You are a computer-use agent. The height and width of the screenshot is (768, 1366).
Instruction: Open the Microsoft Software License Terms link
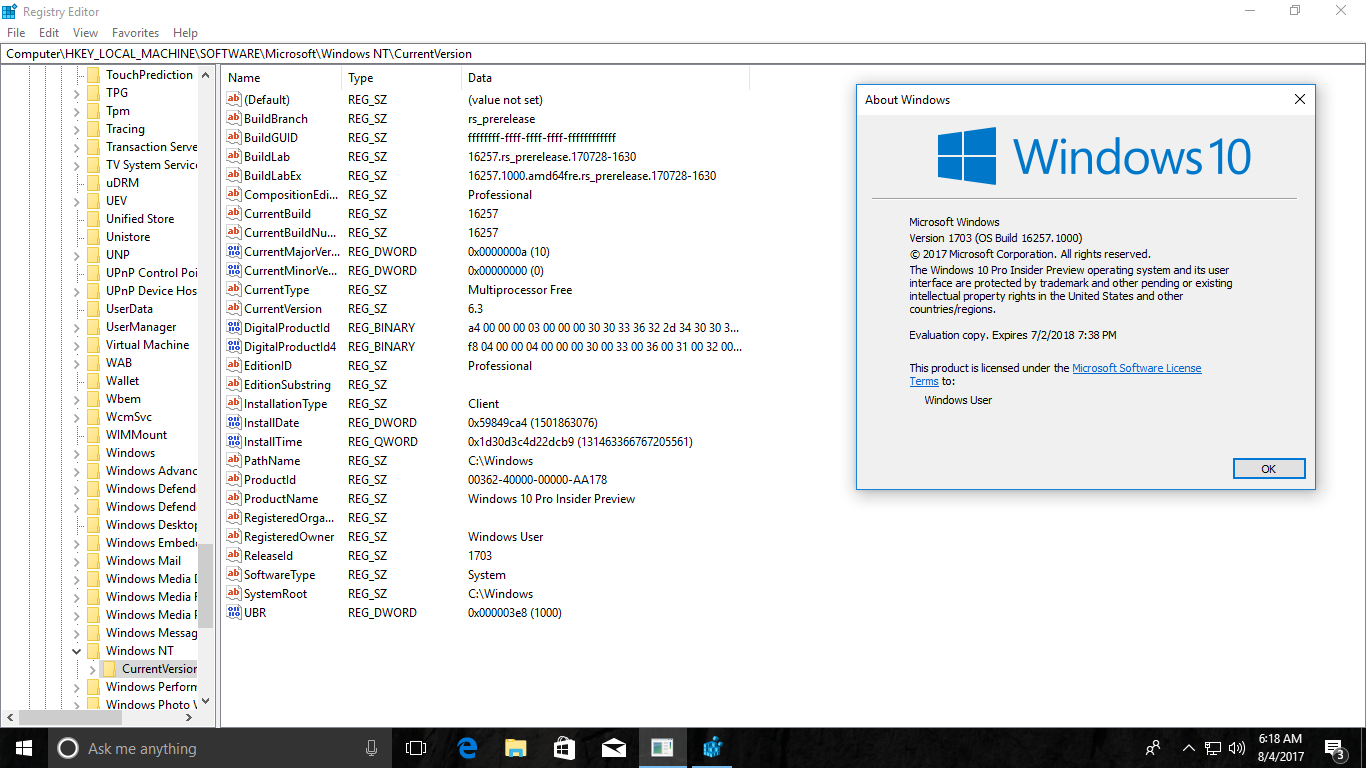1137,367
